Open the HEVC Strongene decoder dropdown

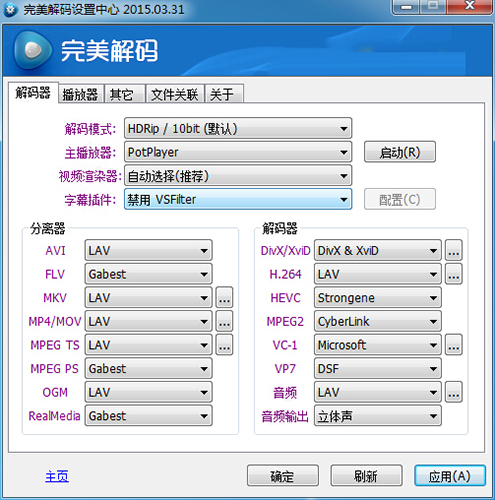378,297
